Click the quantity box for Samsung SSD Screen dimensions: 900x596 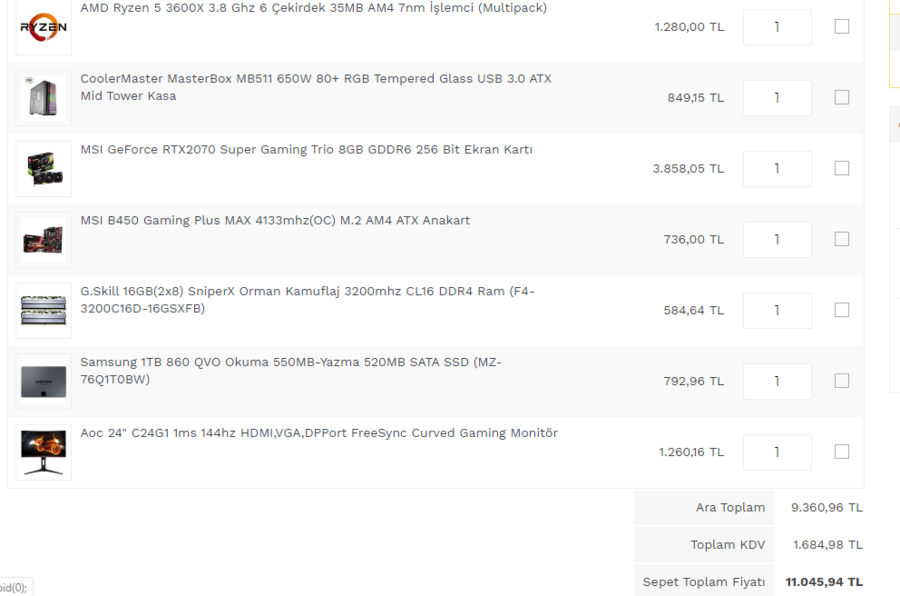(x=777, y=381)
